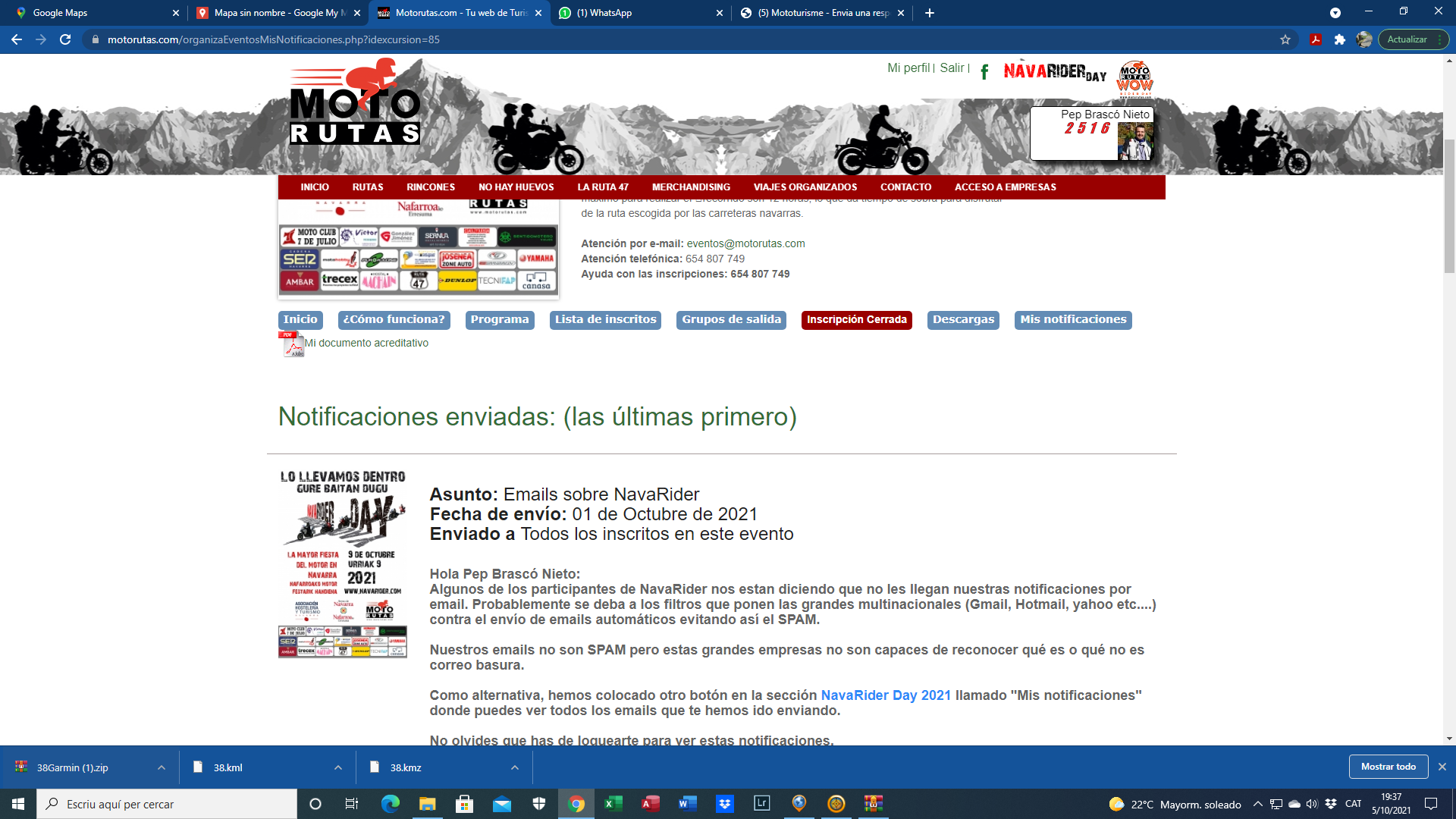Open the Chrome profile avatar
Viewport: 1456px width, 819px height.
1364,39
